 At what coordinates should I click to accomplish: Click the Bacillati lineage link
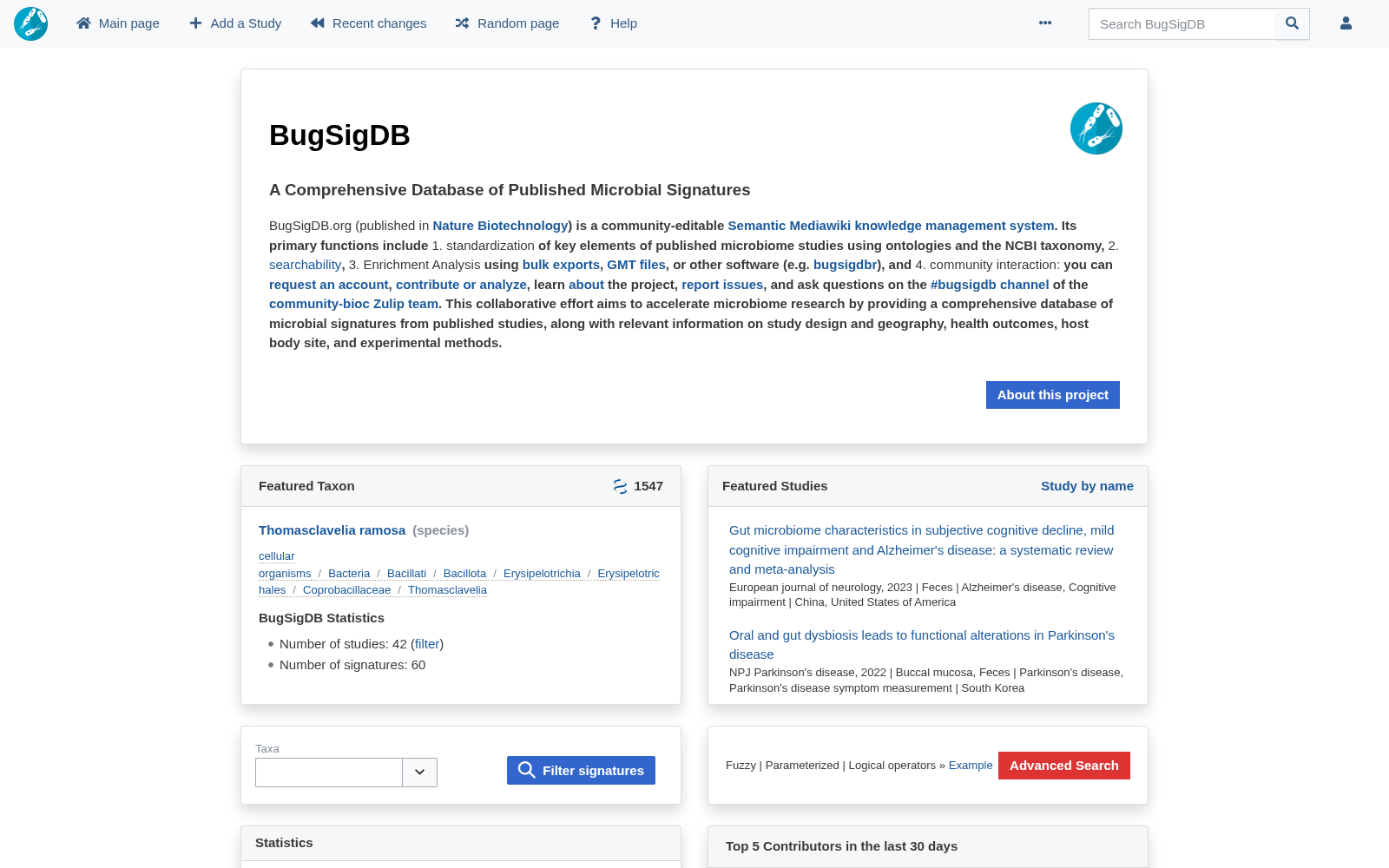point(406,574)
